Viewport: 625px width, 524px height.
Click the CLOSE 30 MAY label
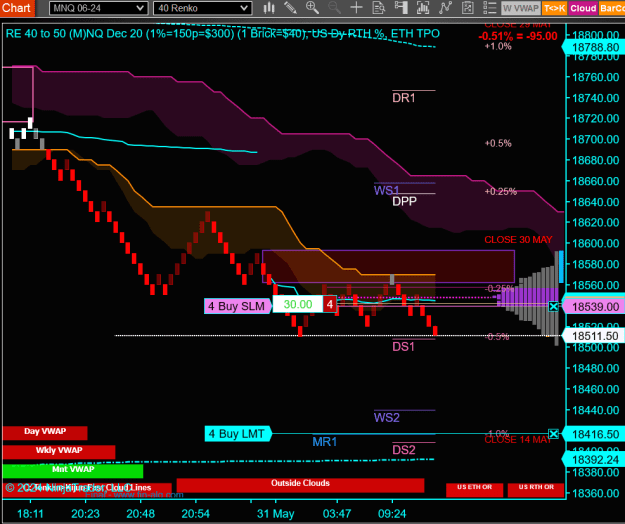tap(518, 240)
